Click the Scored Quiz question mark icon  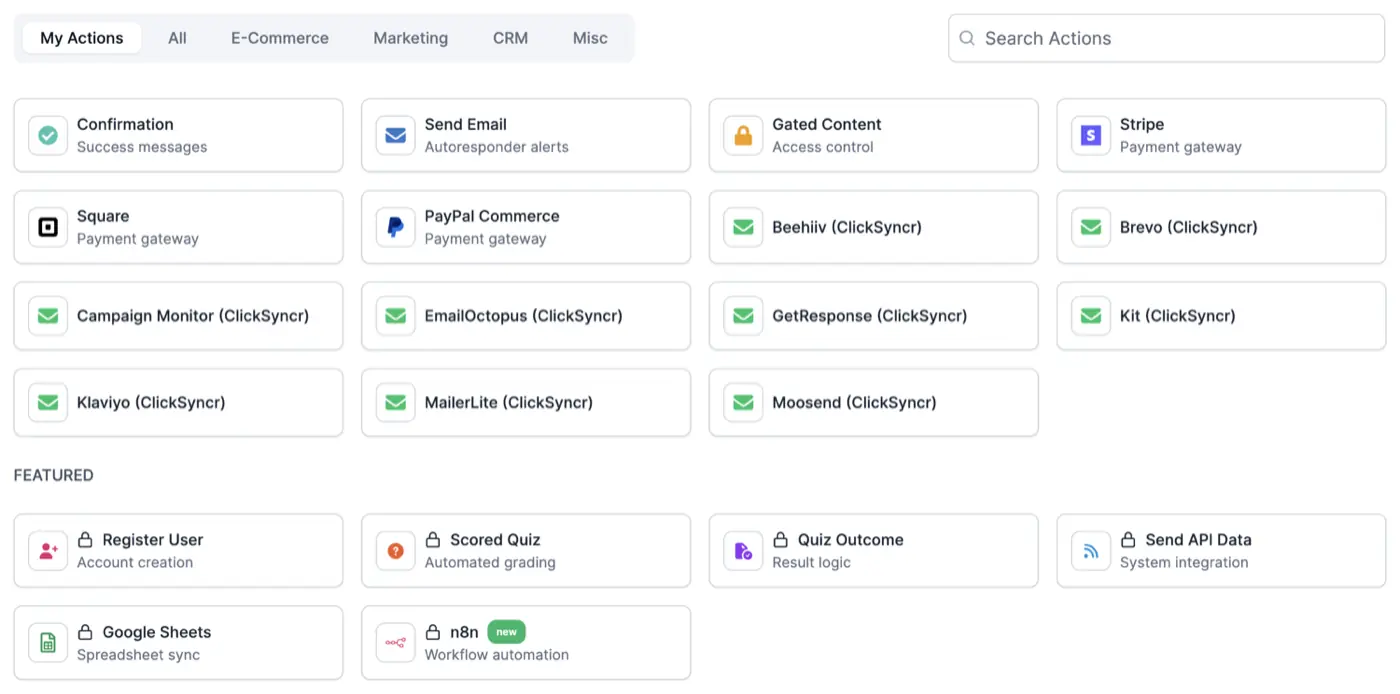(395, 551)
